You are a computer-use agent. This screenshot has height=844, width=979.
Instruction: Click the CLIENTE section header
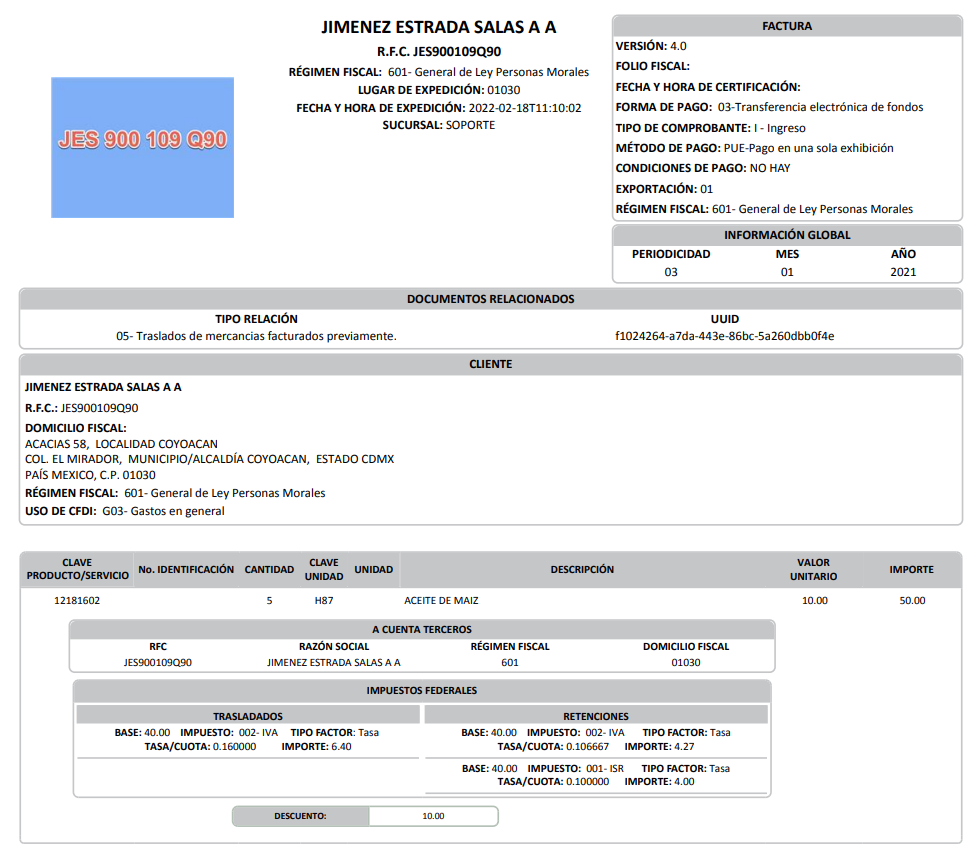(x=491, y=364)
